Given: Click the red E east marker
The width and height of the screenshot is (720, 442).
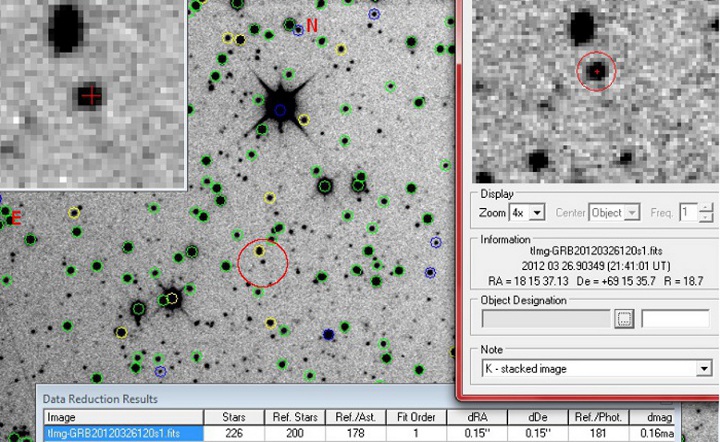Looking at the screenshot, I should tap(16, 218).
